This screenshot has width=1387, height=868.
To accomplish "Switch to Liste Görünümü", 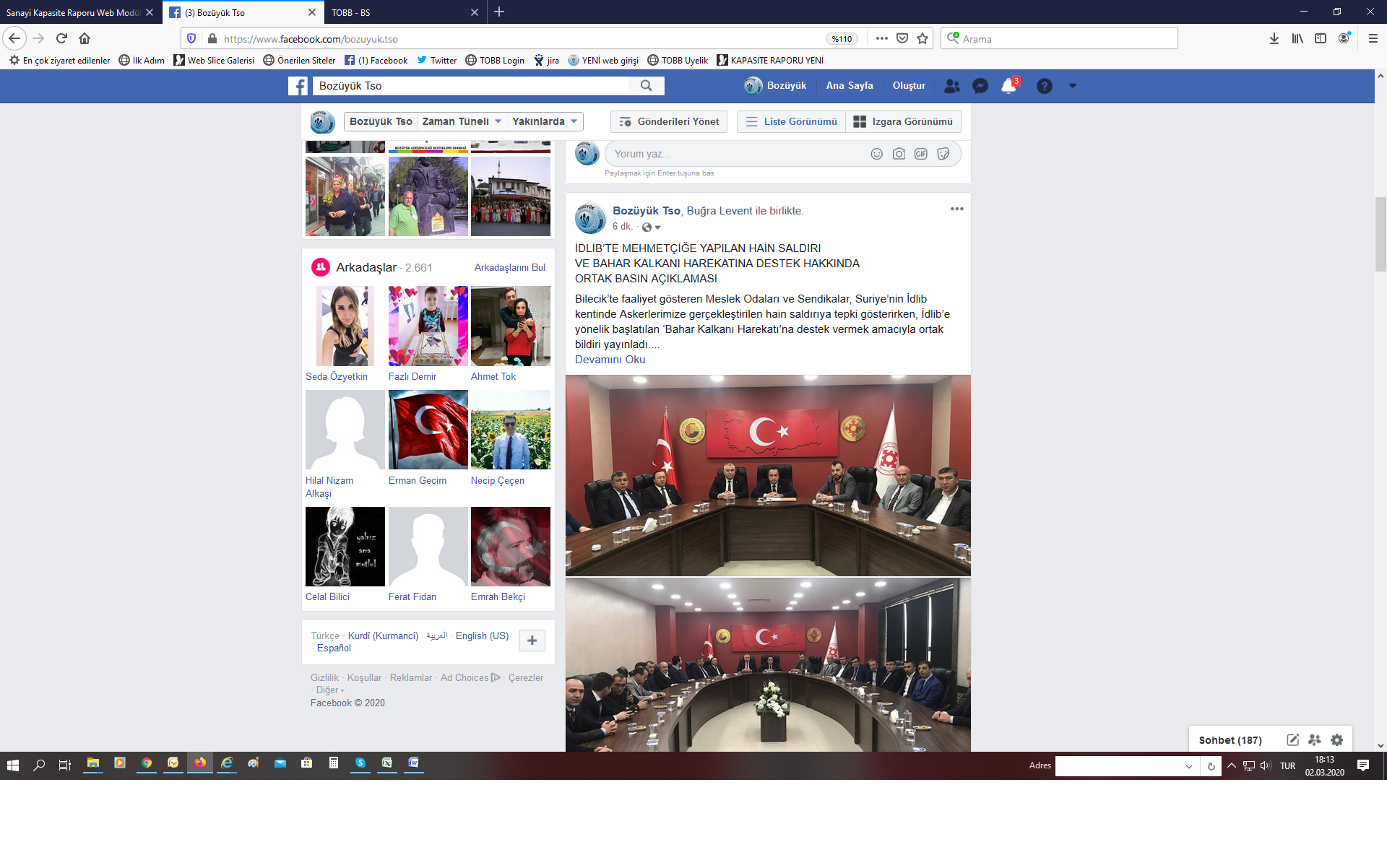I will 791,121.
